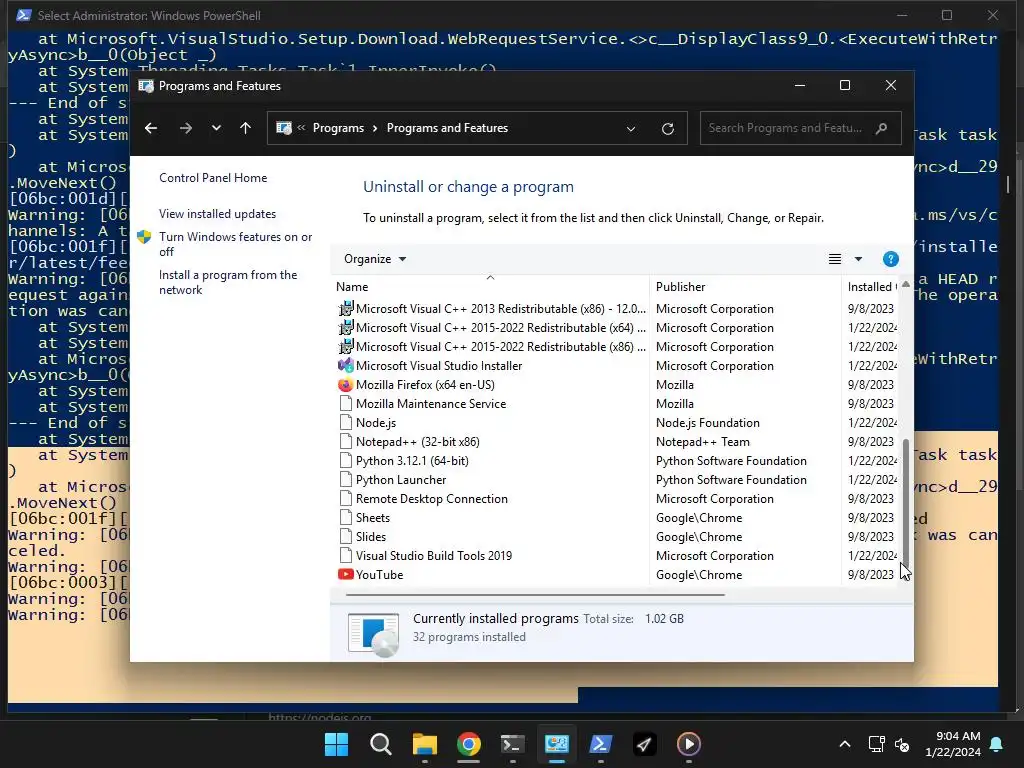The height and width of the screenshot is (768, 1024).
Task: Open the recent locations chevron
Action: 216,128
